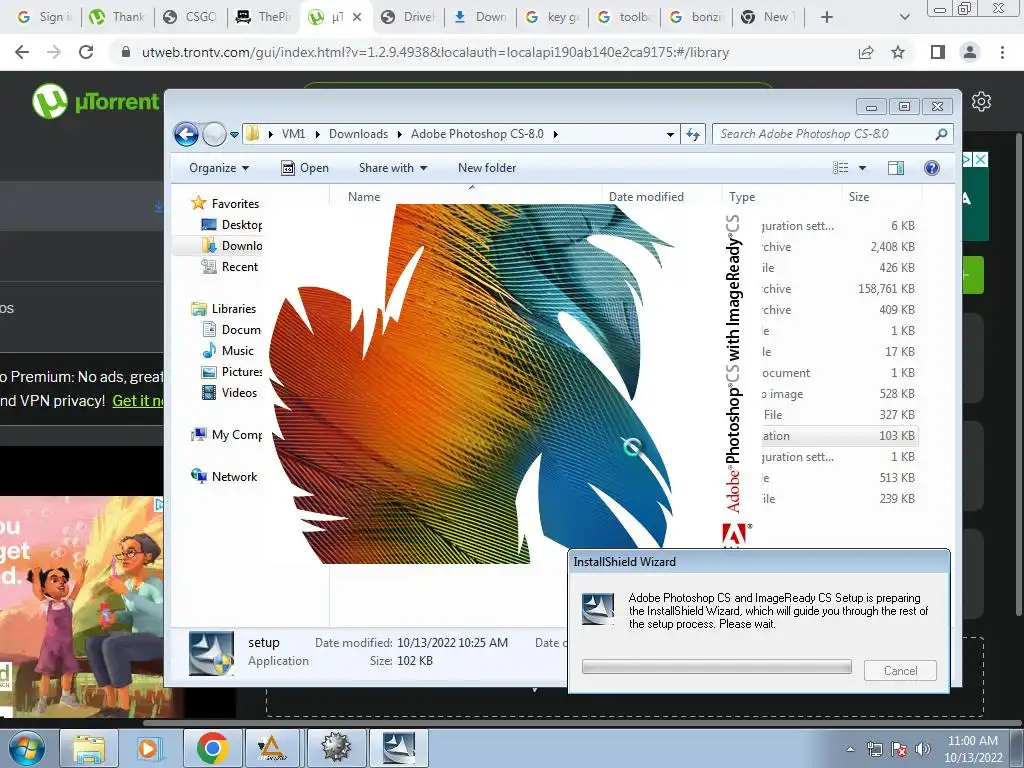Image resolution: width=1024 pixels, height=768 pixels.
Task: Click Open toolbar button
Action: 305,168
